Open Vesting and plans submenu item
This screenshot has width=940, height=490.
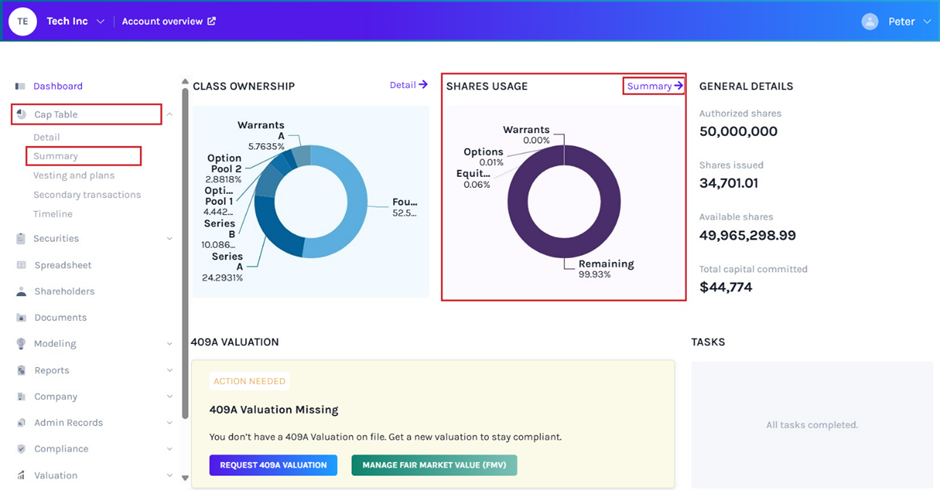tap(73, 176)
